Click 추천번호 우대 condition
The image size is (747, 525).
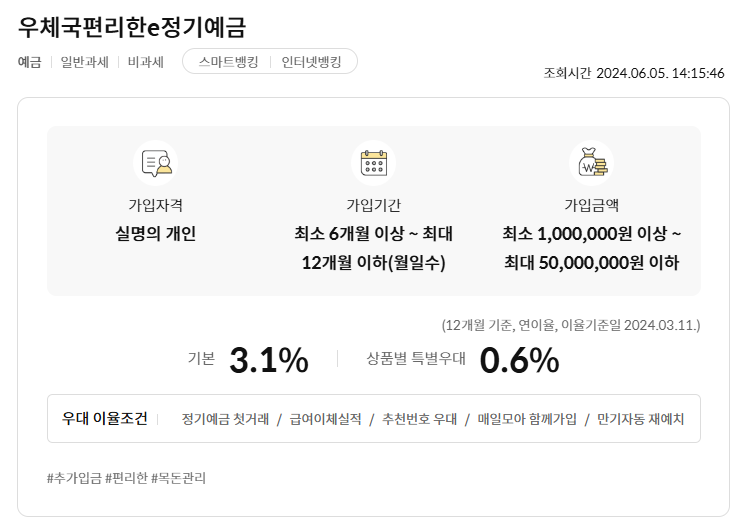point(419,419)
